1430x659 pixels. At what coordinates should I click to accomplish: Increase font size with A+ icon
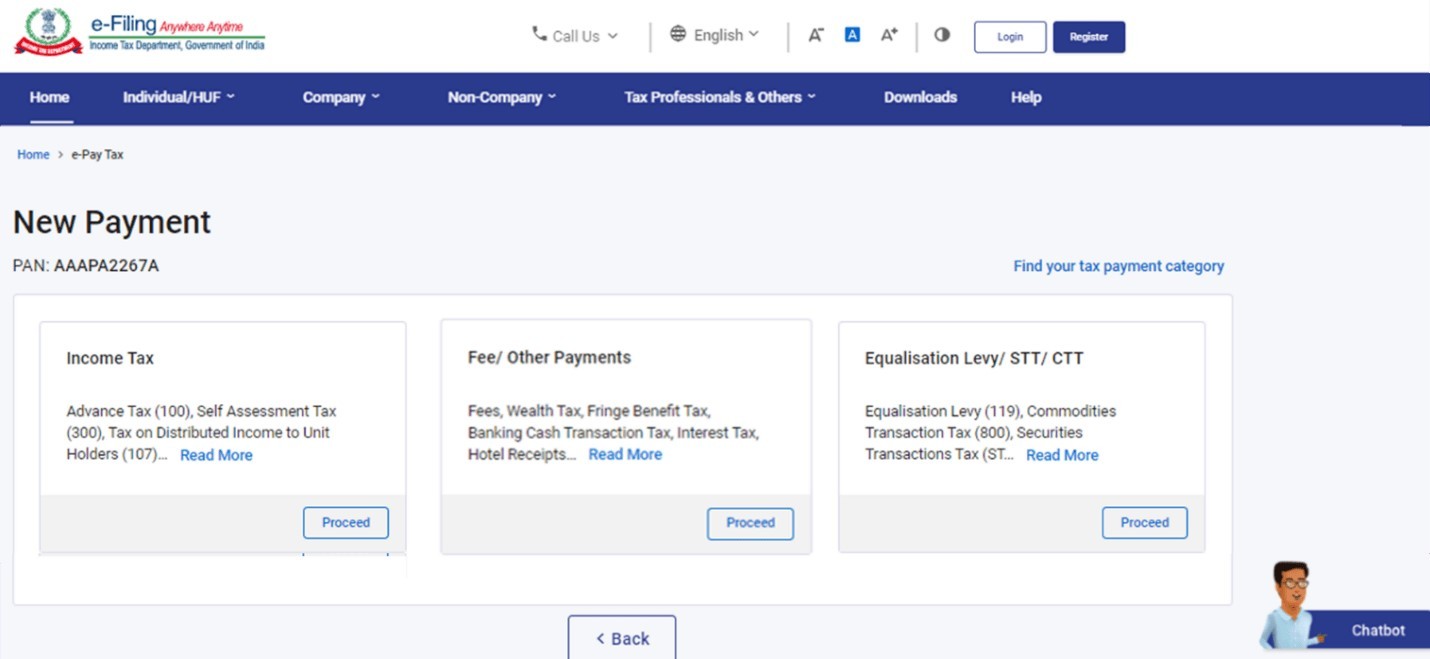coord(889,35)
